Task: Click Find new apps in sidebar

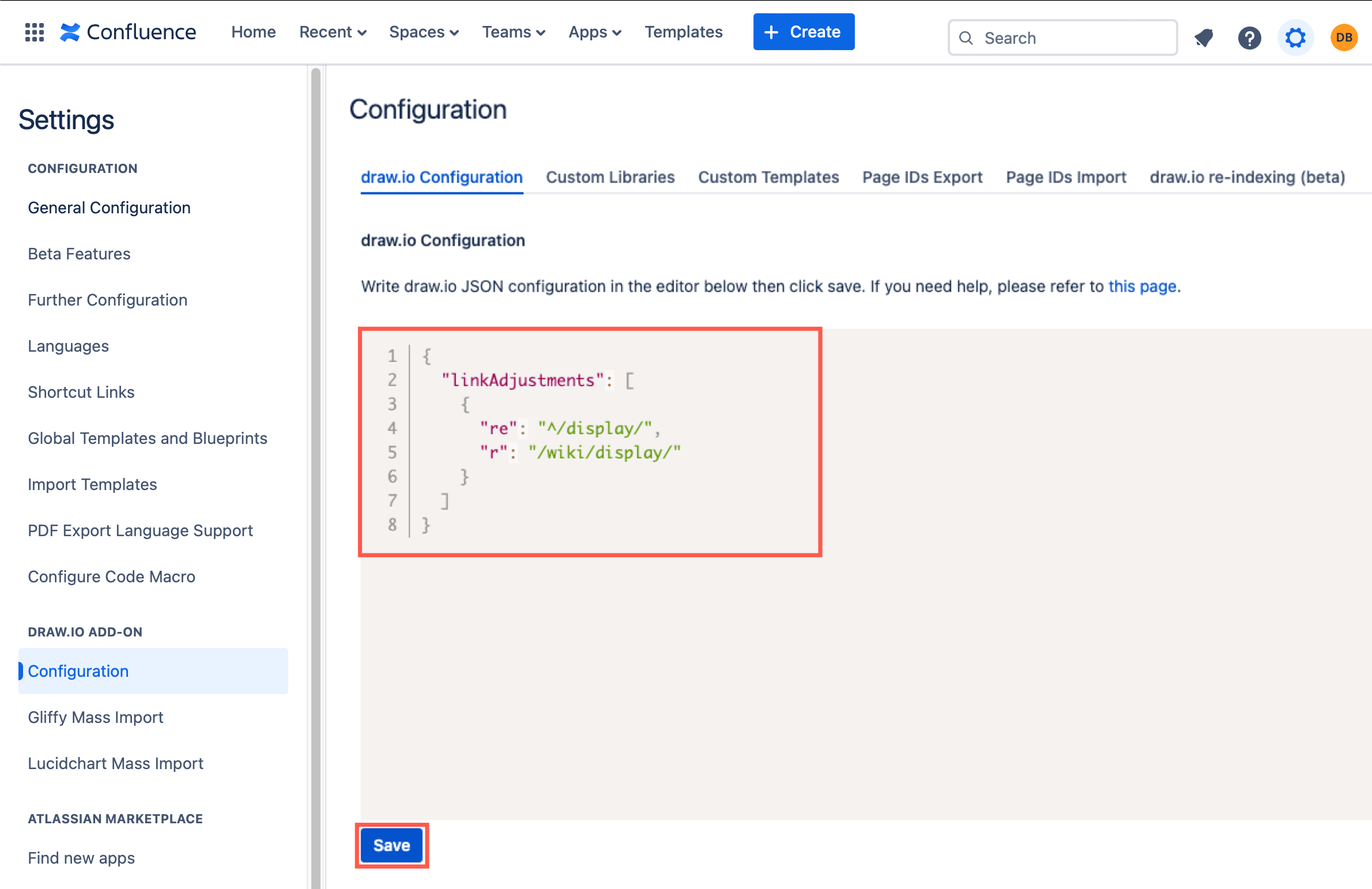Action: (x=81, y=858)
